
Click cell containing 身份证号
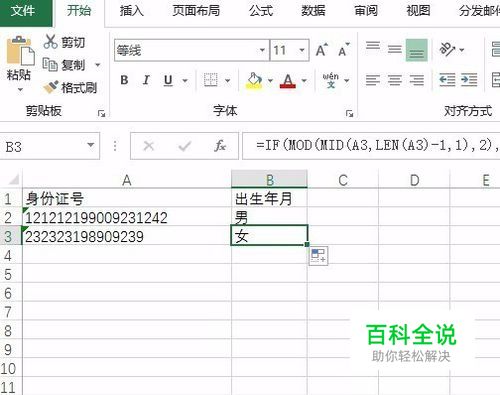point(127,199)
